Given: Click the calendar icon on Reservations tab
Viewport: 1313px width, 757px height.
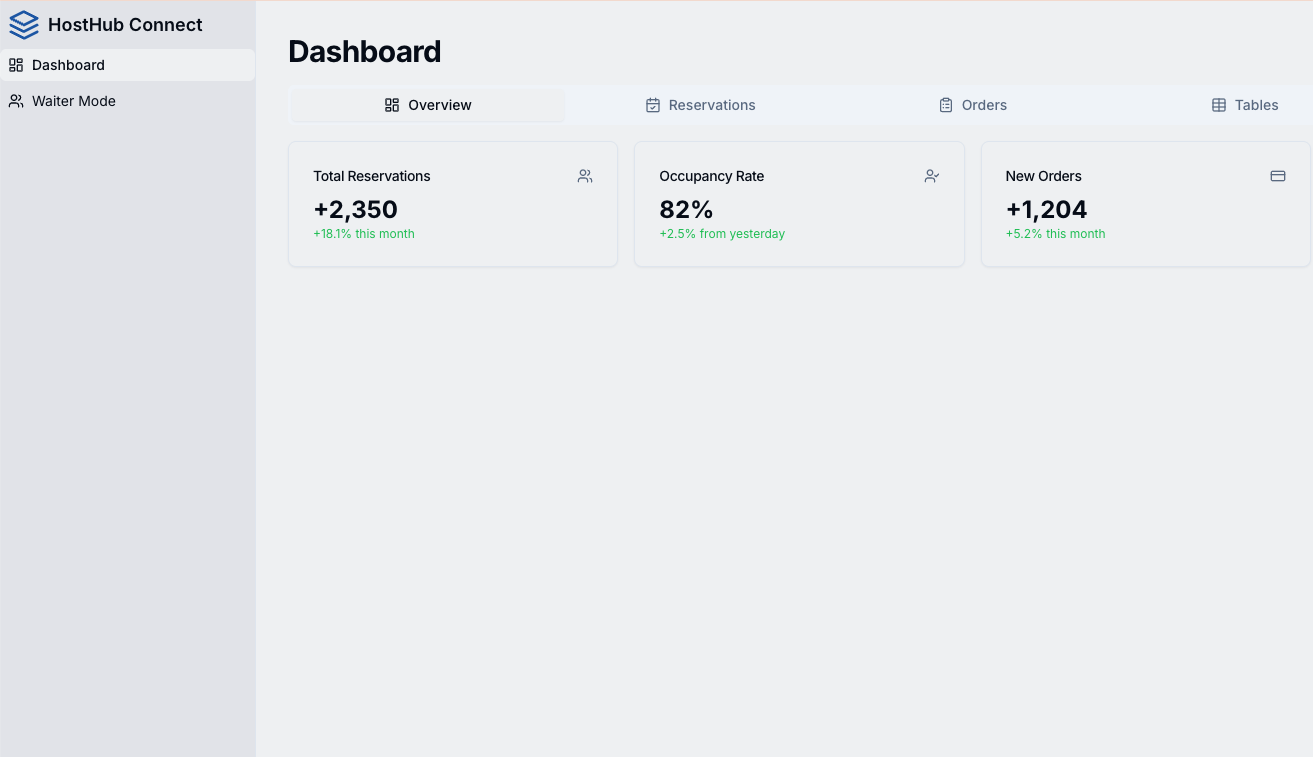Looking at the screenshot, I should [653, 105].
